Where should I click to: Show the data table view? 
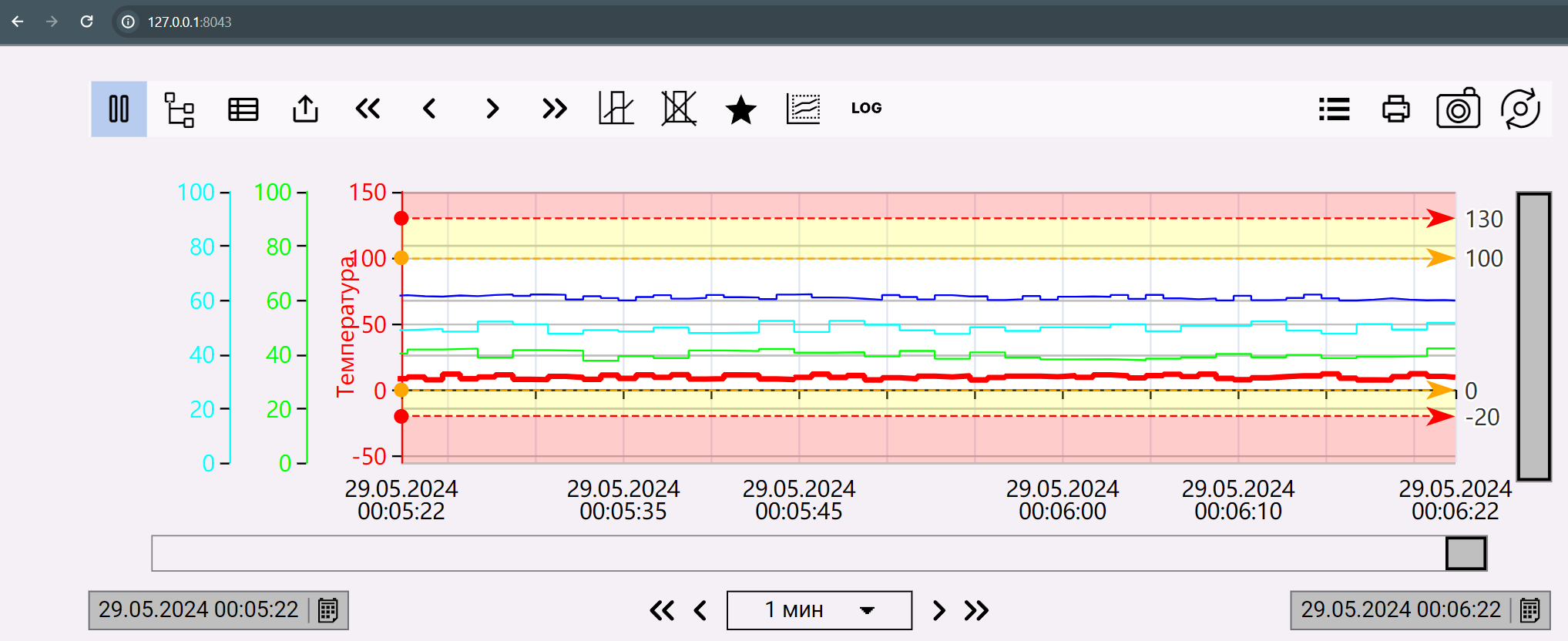pos(243,109)
